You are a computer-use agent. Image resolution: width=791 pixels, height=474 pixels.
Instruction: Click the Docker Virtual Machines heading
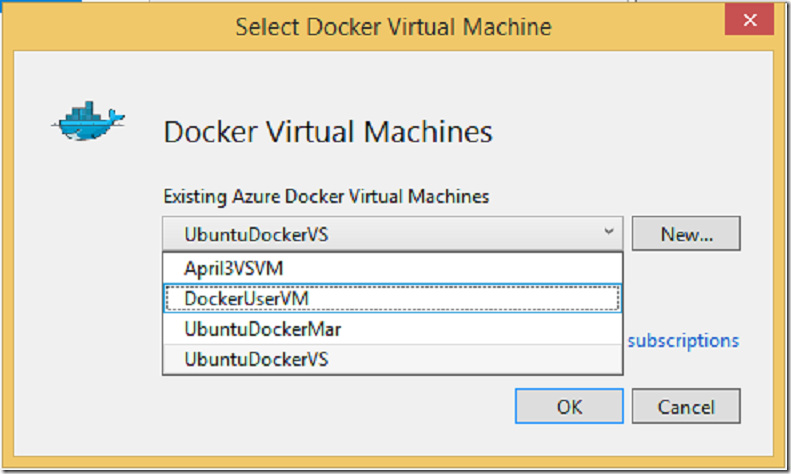pyautogui.click(x=328, y=132)
